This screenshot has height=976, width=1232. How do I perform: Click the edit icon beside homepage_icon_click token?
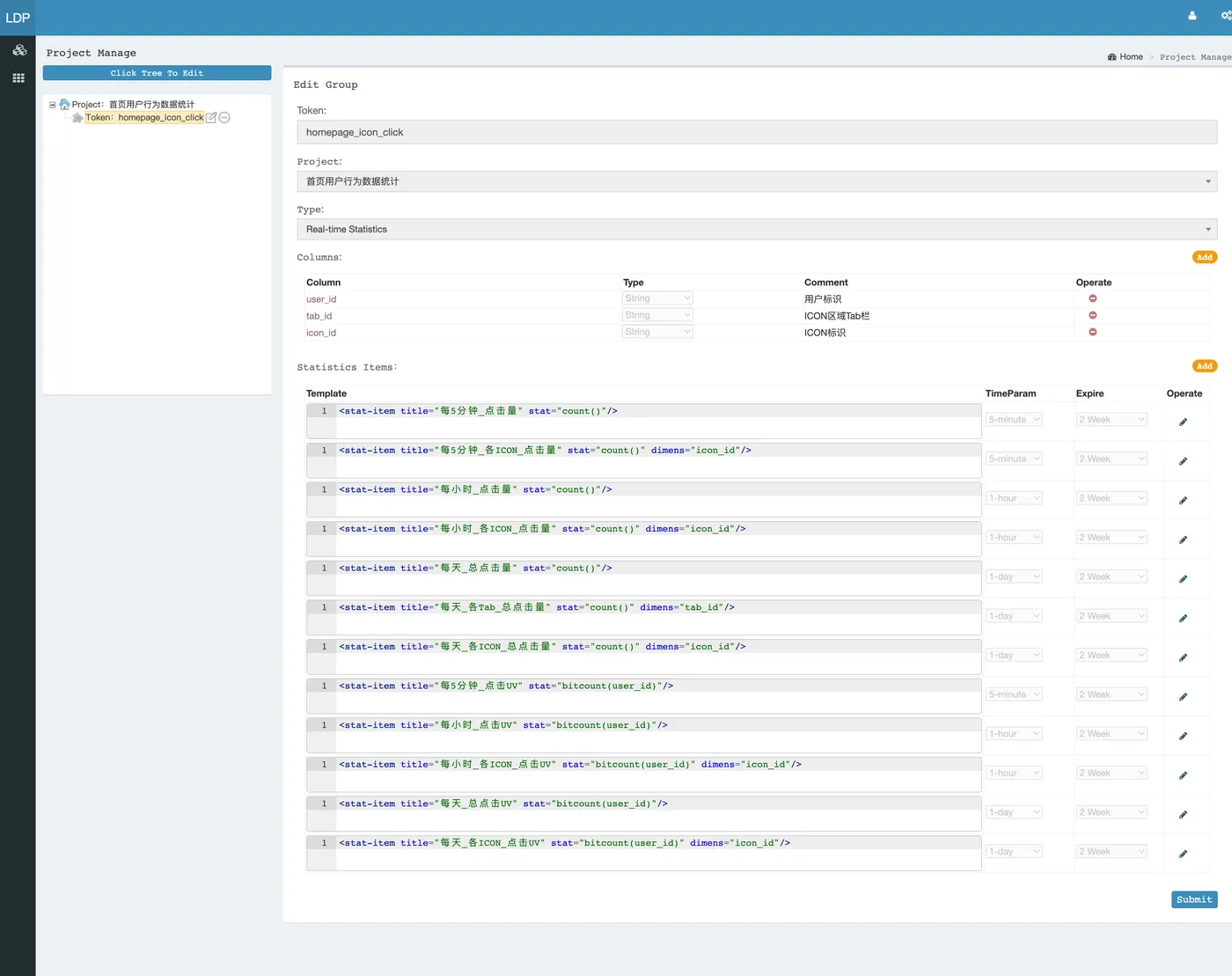click(211, 117)
